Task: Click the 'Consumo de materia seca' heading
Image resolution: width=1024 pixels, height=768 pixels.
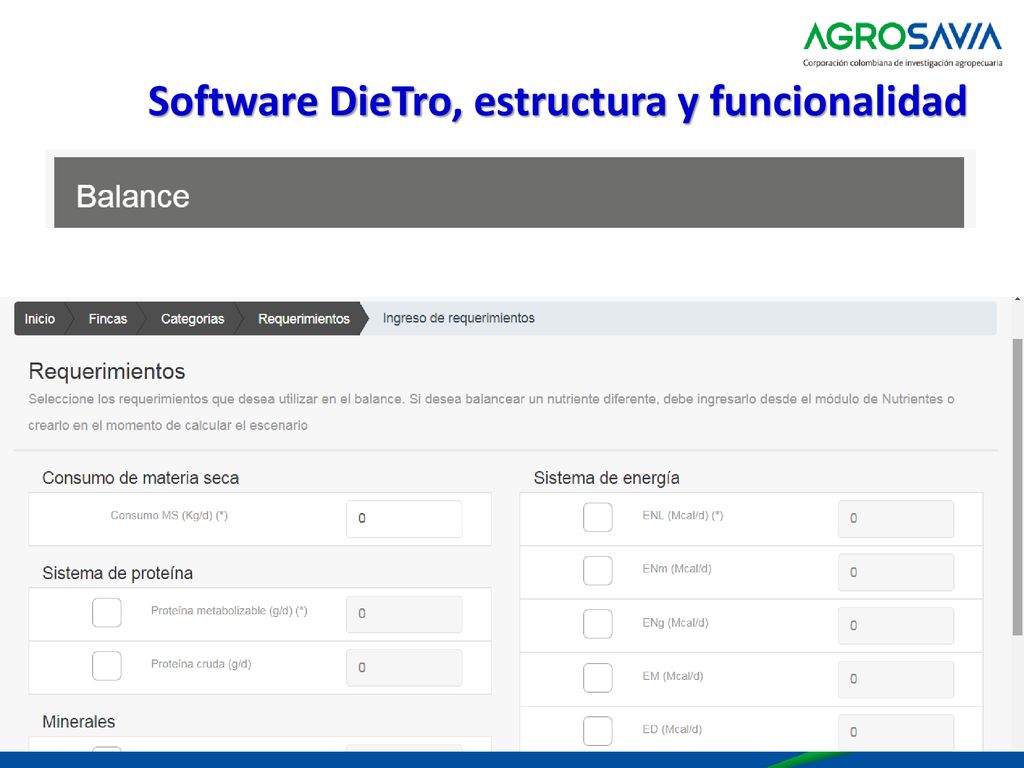Action: 140,478
